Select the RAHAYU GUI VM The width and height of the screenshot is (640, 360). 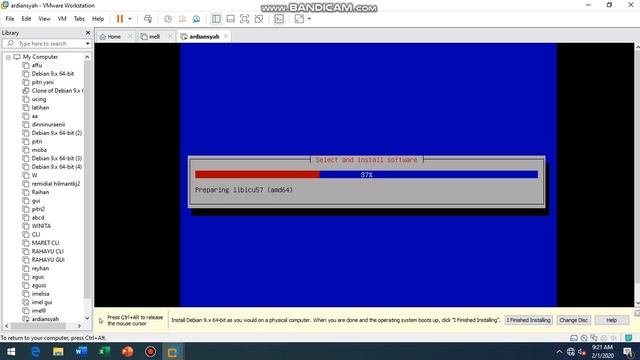point(48,260)
